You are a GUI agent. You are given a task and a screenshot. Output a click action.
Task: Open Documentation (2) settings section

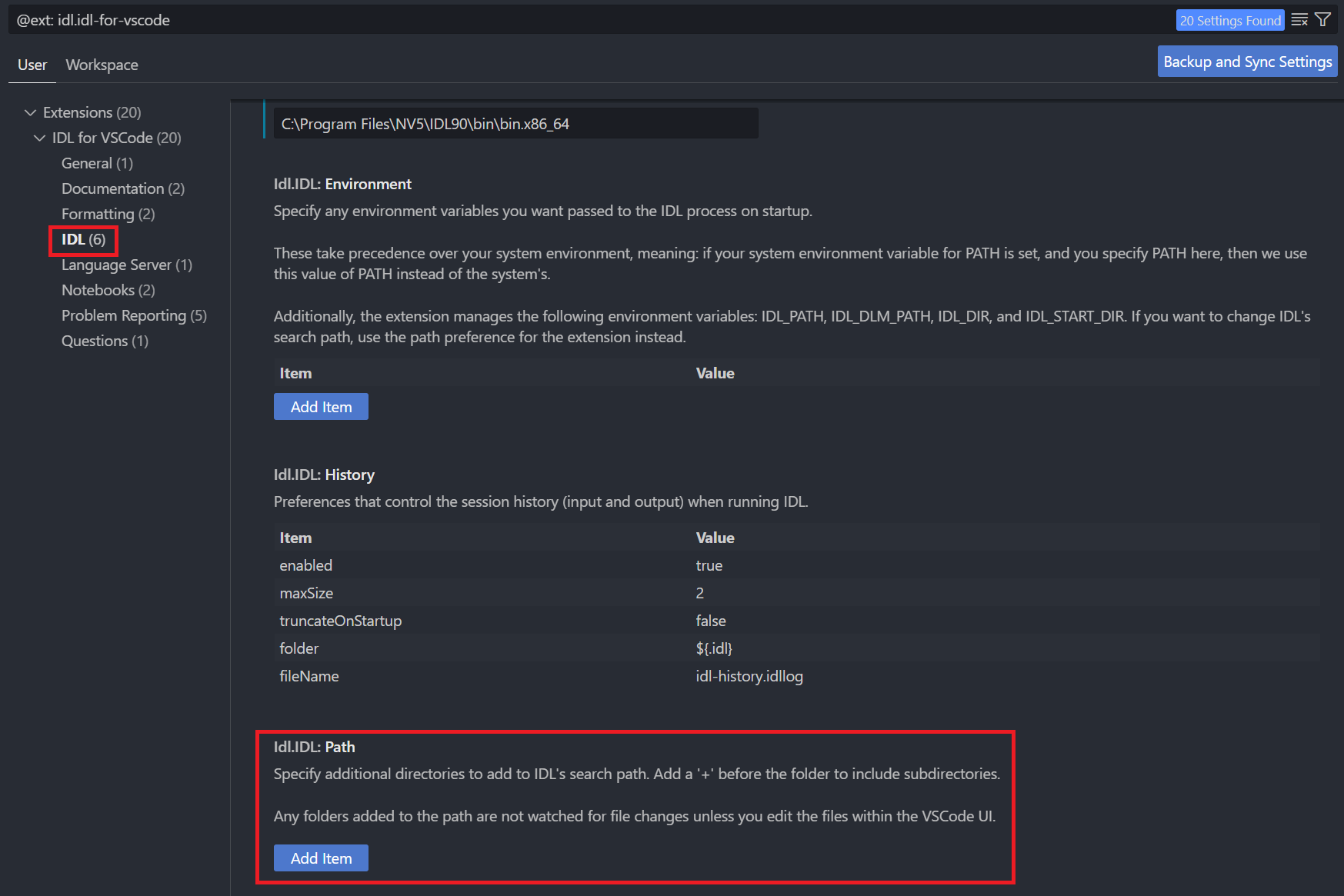coord(123,188)
